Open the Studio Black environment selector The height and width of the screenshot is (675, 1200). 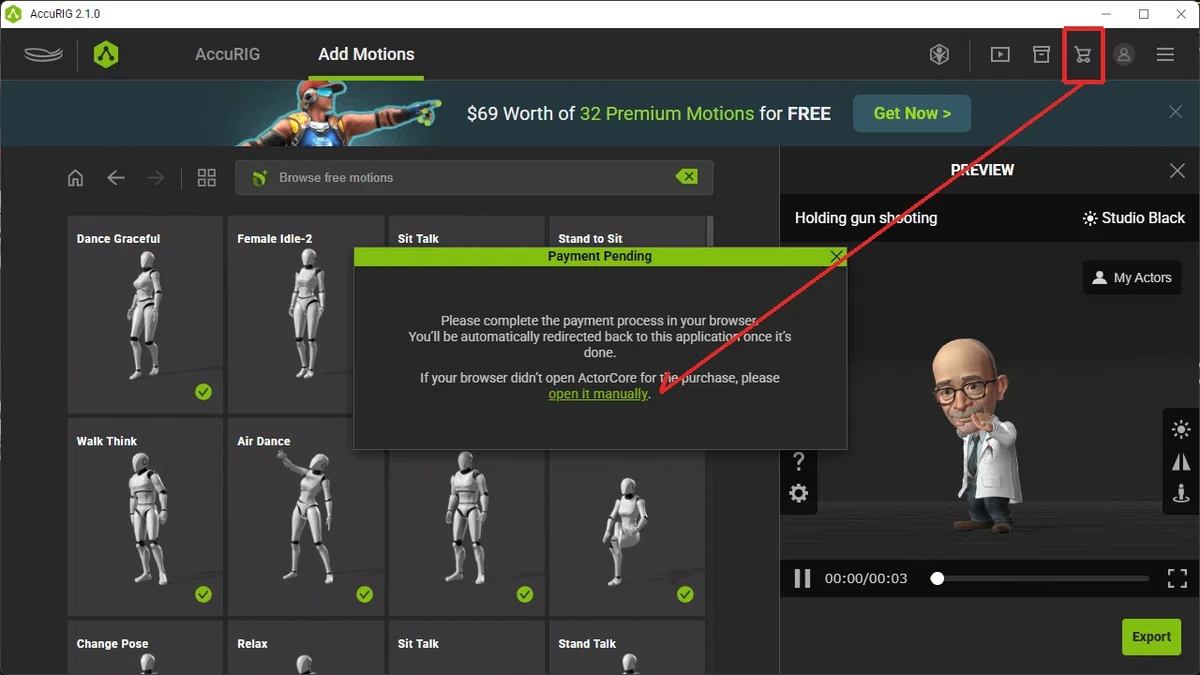coord(1133,218)
